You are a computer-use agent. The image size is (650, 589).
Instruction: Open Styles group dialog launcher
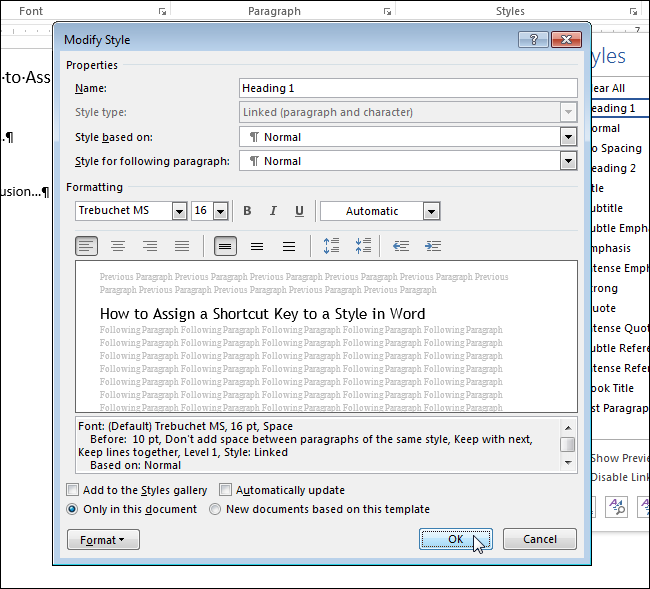(633, 12)
